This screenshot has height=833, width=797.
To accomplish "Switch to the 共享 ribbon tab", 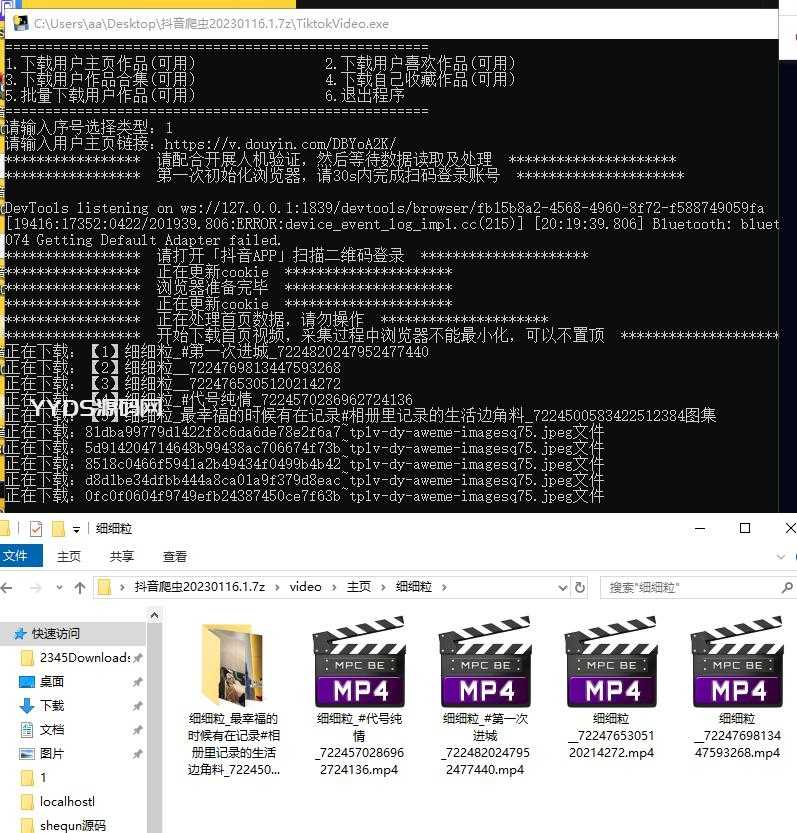I will coord(122,556).
